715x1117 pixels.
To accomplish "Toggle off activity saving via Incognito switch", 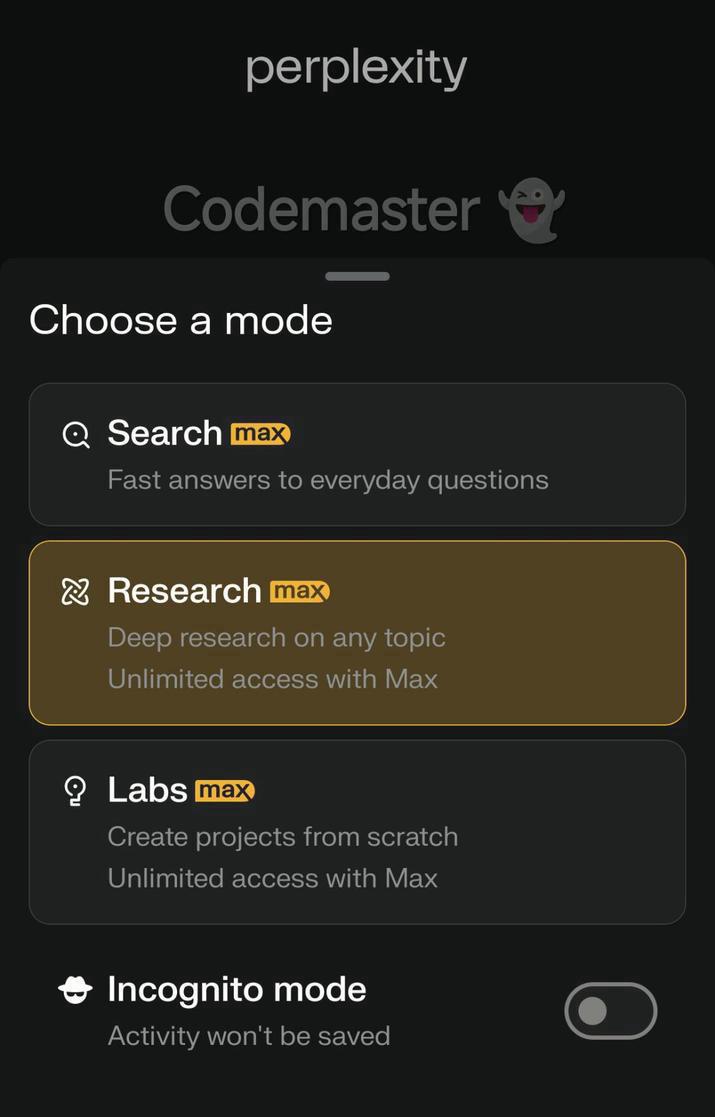I will (x=610, y=1011).
